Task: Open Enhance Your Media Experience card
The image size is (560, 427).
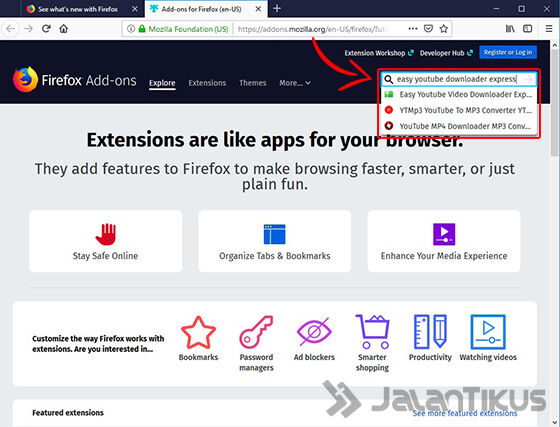Action: pyautogui.click(x=444, y=241)
